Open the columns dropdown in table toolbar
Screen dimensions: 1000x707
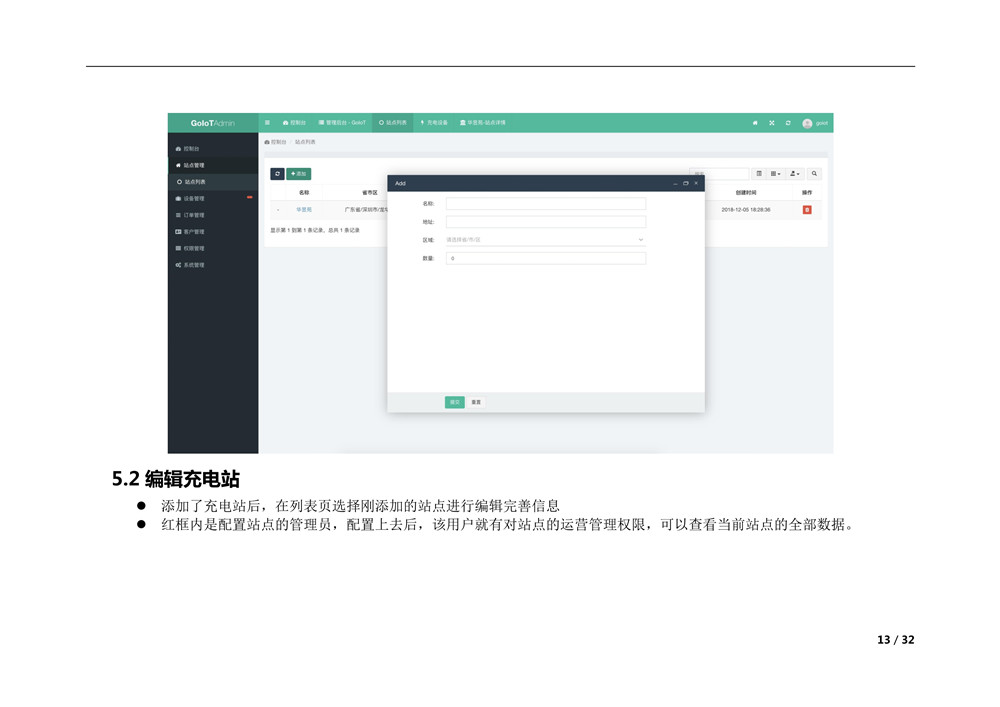(x=775, y=174)
